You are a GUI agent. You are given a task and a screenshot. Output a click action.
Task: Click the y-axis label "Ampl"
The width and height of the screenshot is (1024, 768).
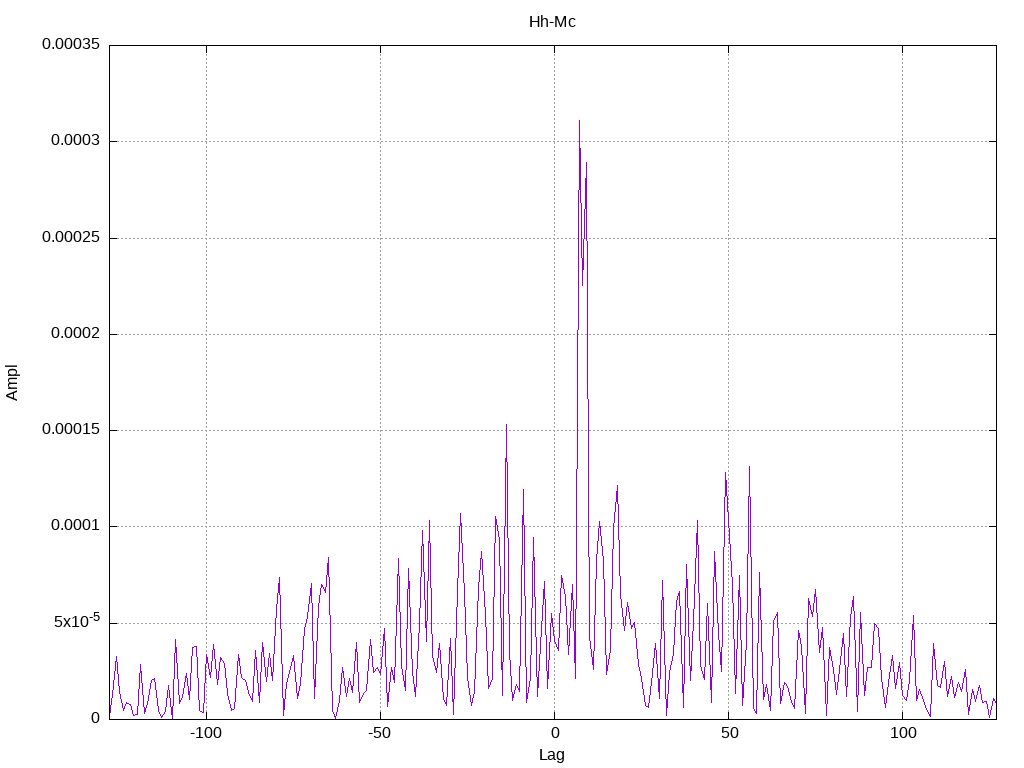tap(12, 383)
